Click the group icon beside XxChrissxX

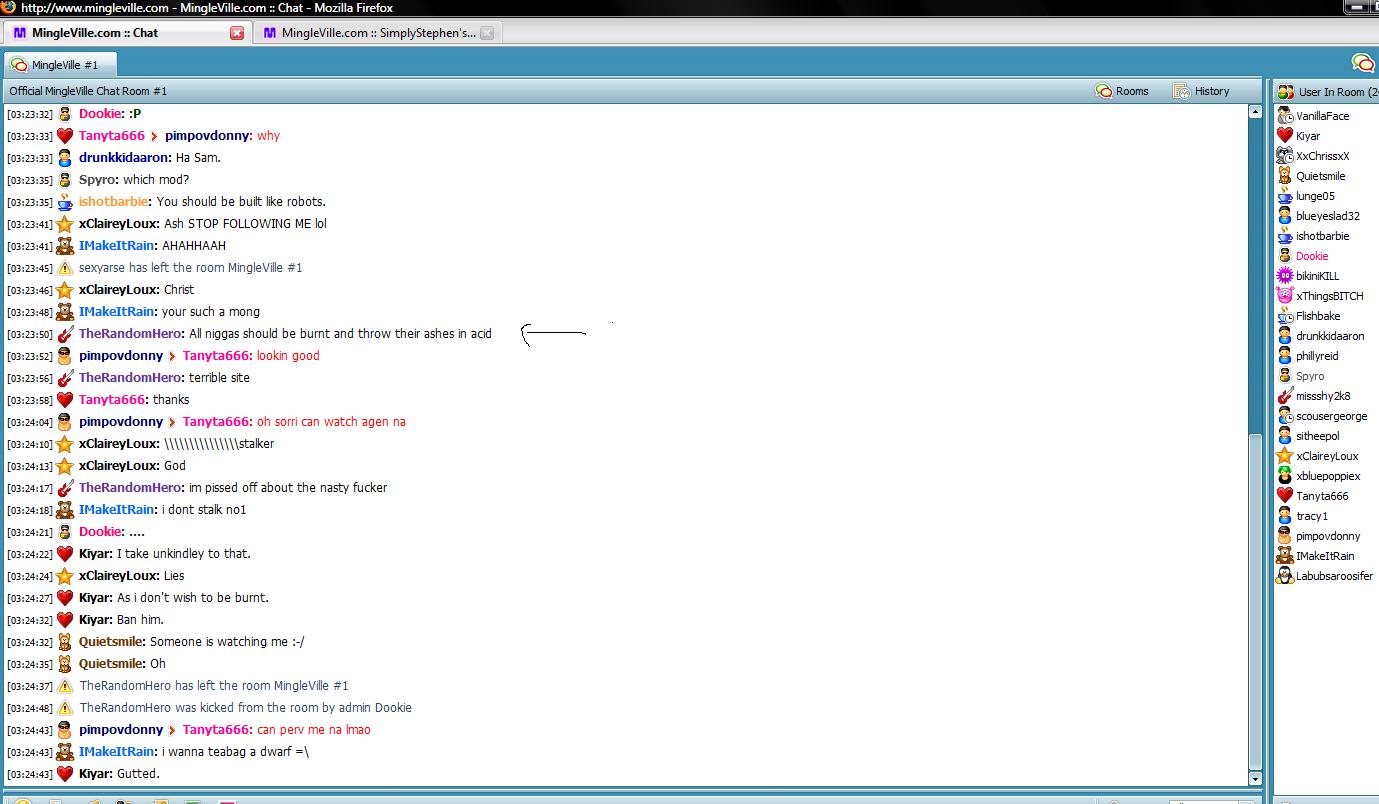(x=1285, y=156)
